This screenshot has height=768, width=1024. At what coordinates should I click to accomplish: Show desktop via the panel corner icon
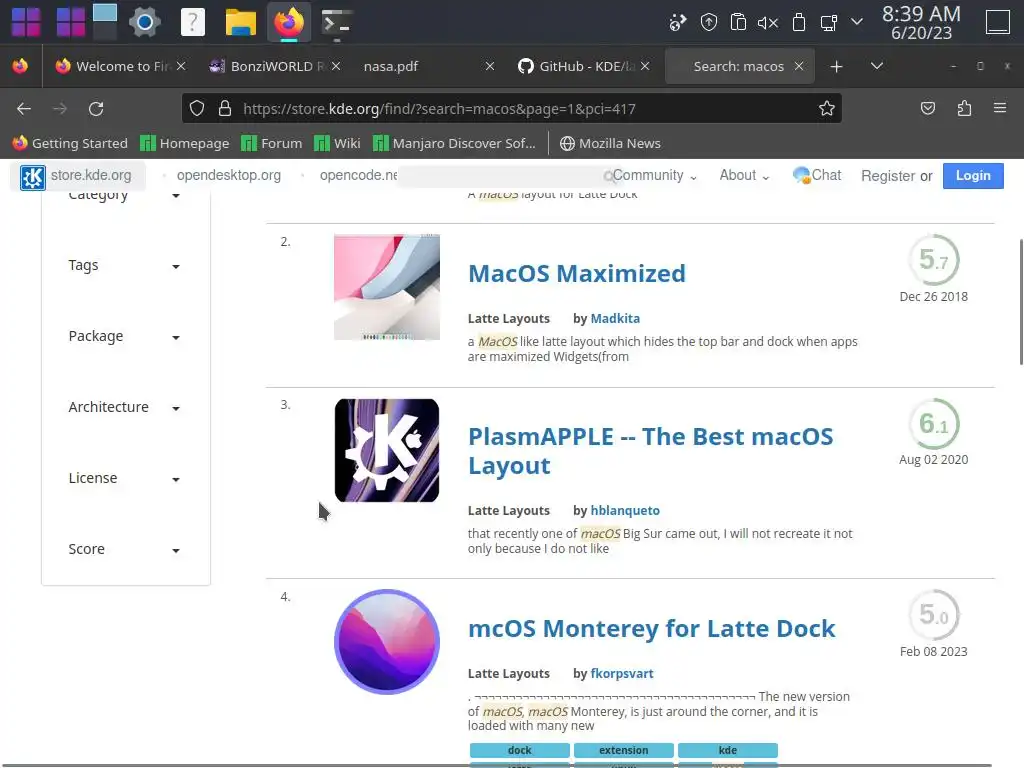click(997, 22)
